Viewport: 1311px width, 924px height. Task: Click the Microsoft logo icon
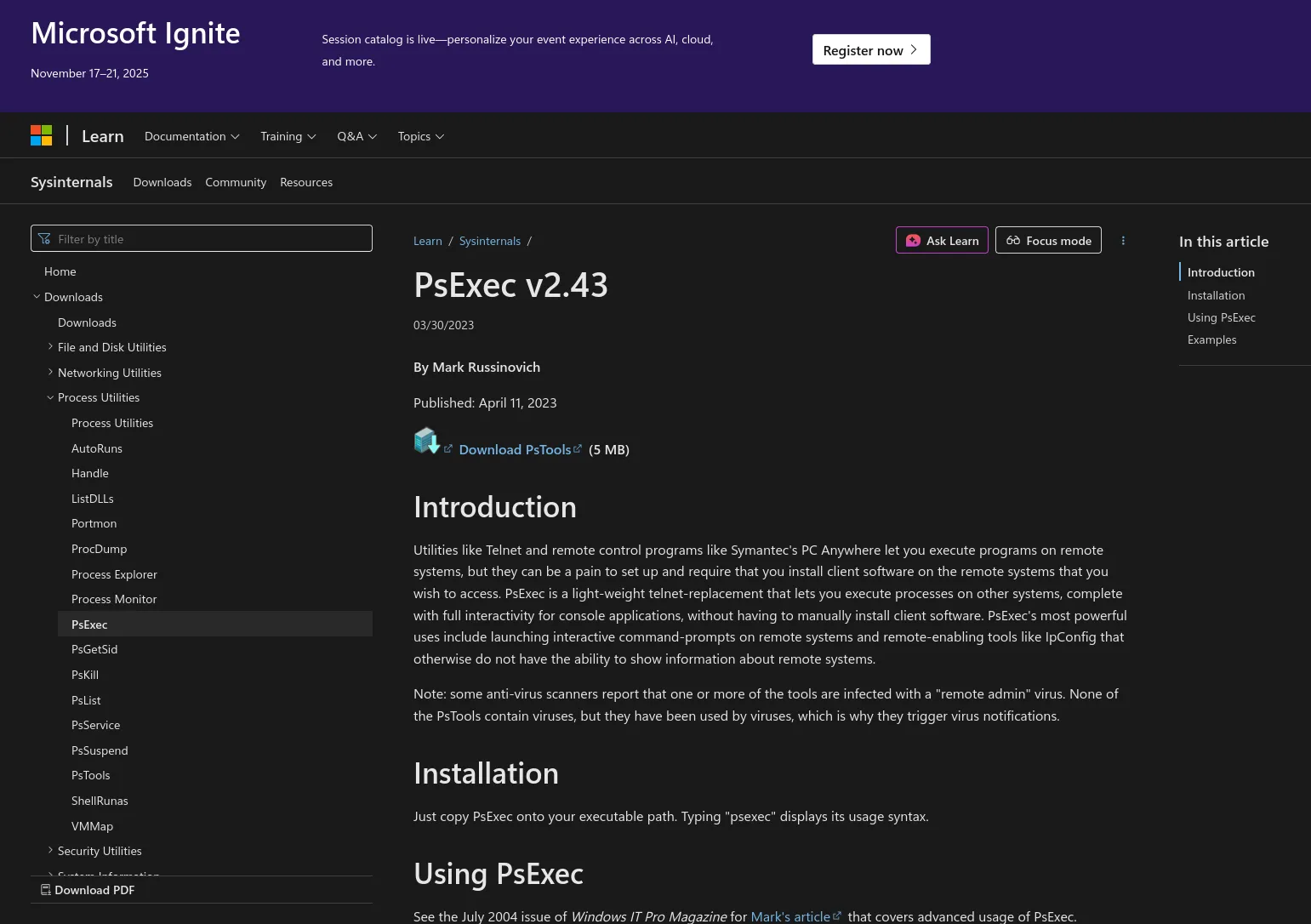[x=42, y=136]
